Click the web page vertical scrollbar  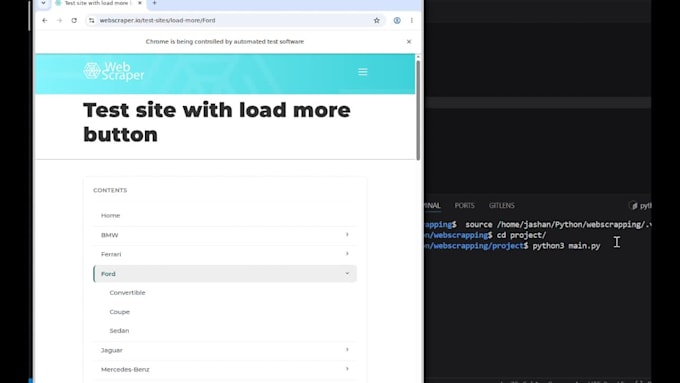tap(418, 110)
